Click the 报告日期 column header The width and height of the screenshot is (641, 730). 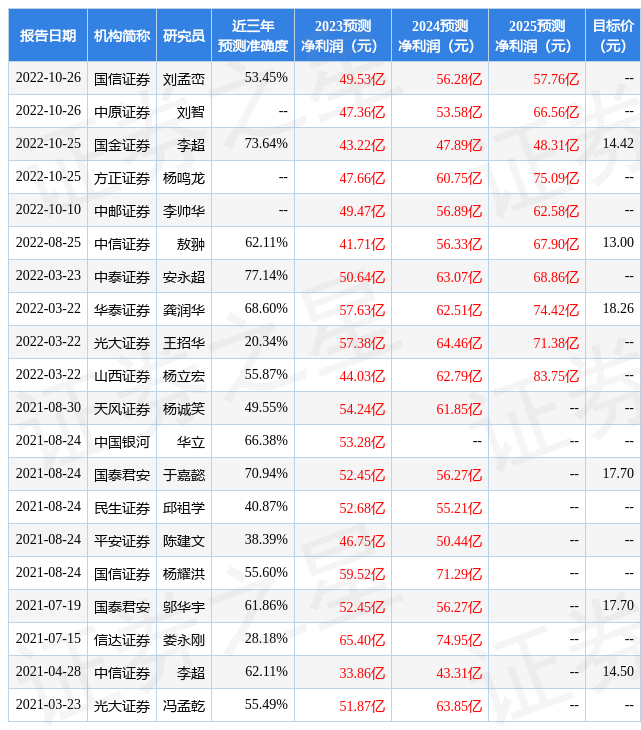48,35
